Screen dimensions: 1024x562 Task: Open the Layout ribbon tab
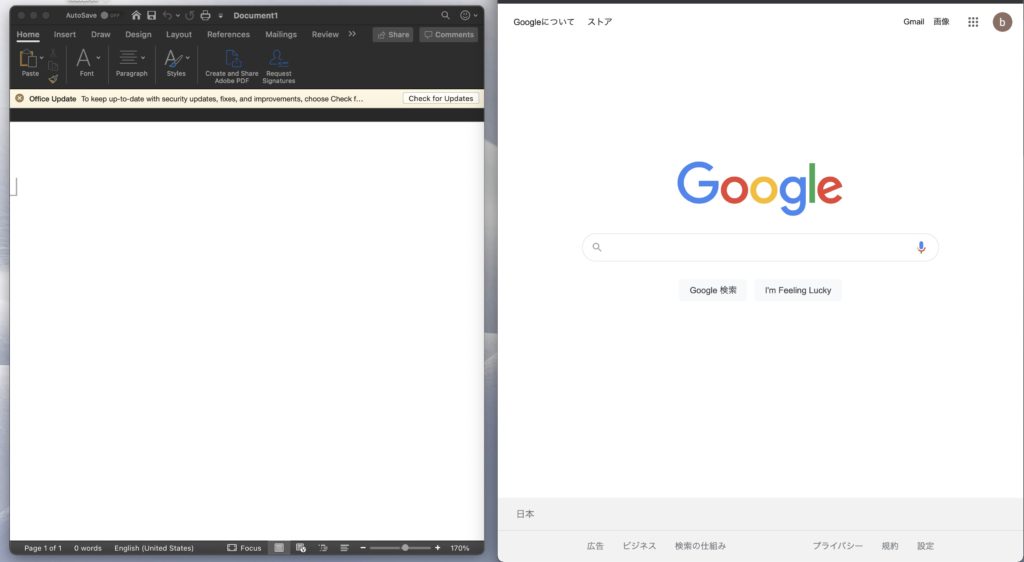coord(179,35)
